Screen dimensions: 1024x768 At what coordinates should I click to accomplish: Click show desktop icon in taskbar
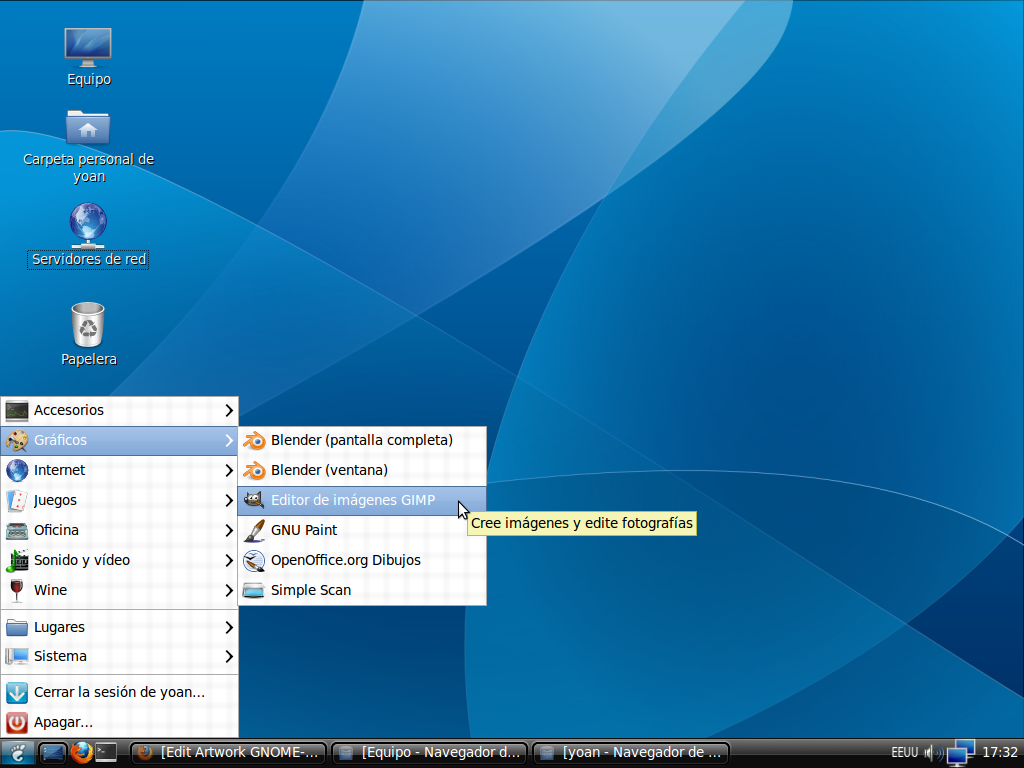coord(53,753)
